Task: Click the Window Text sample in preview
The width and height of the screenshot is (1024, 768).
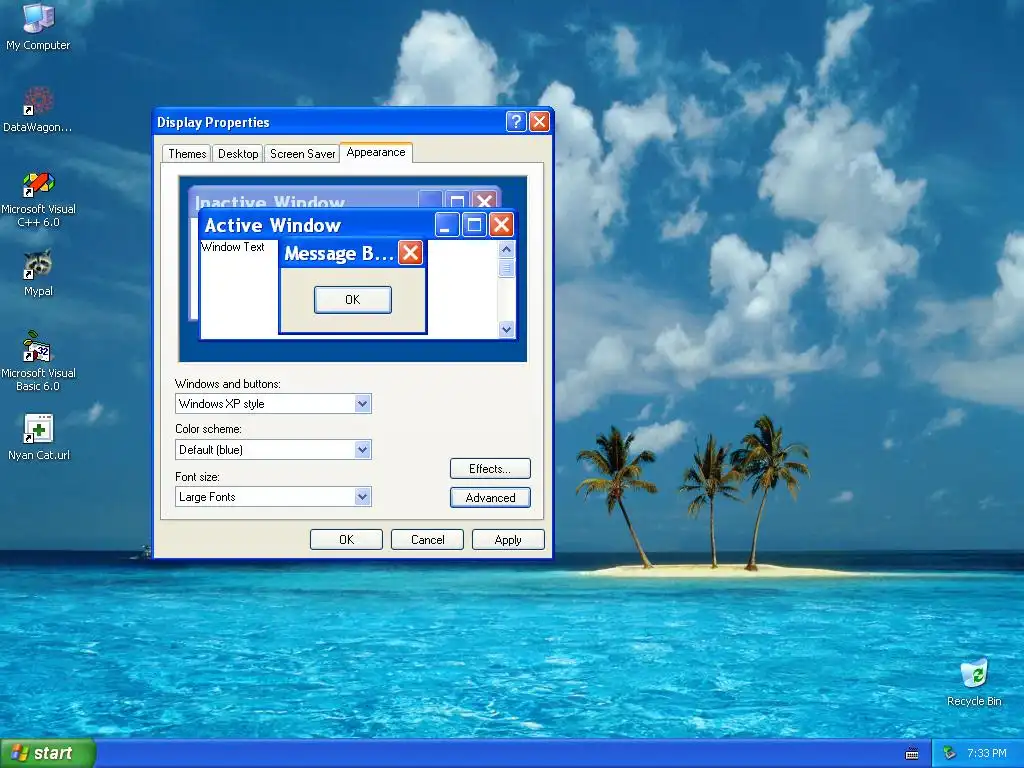Action: click(232, 247)
